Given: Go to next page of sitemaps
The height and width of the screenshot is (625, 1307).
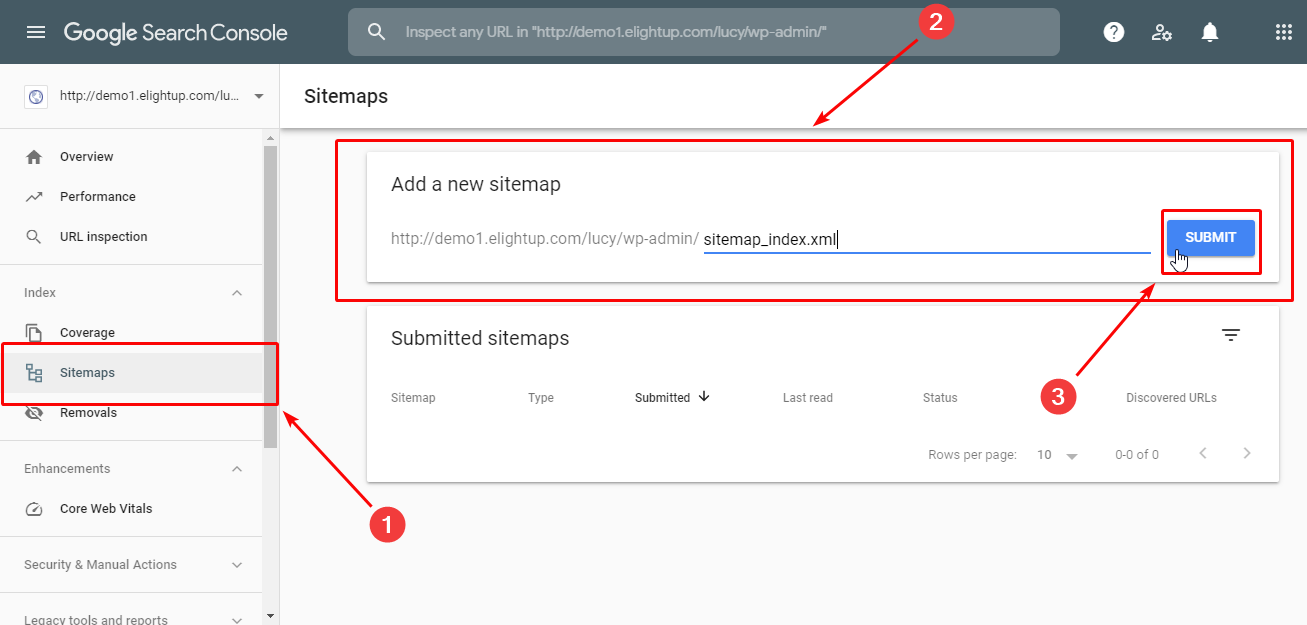Looking at the screenshot, I should coord(1247,454).
